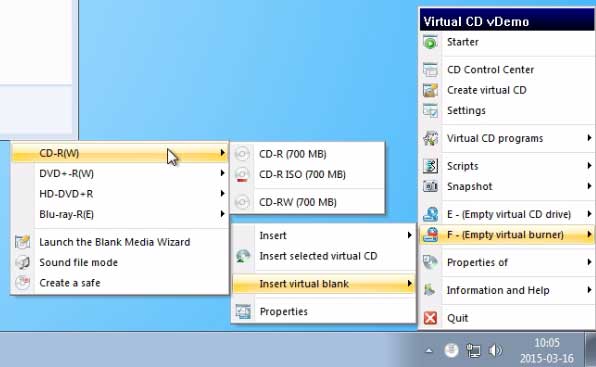Click the CD-R ISO disc icon
Viewport: 596px width, 367px height.
click(x=242, y=174)
